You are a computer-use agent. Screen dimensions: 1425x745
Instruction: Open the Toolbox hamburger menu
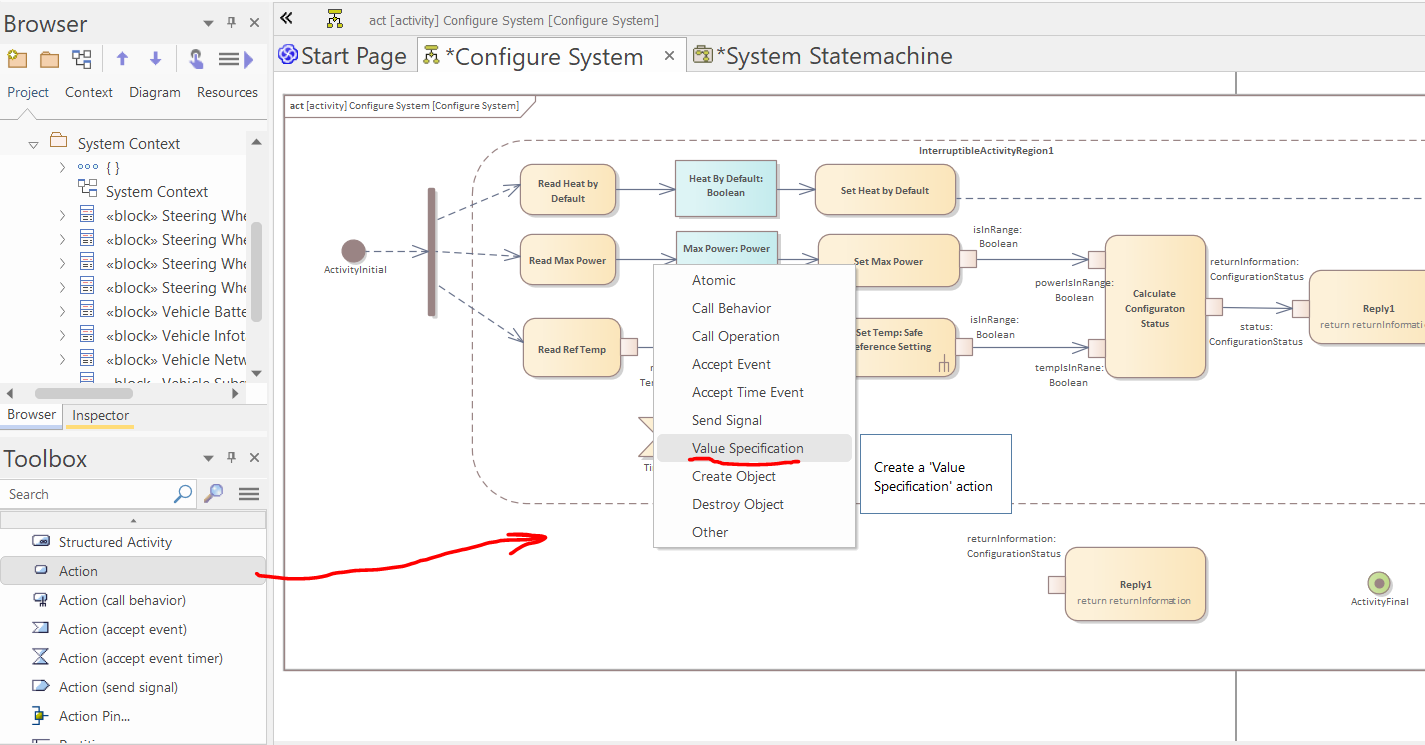coord(249,494)
